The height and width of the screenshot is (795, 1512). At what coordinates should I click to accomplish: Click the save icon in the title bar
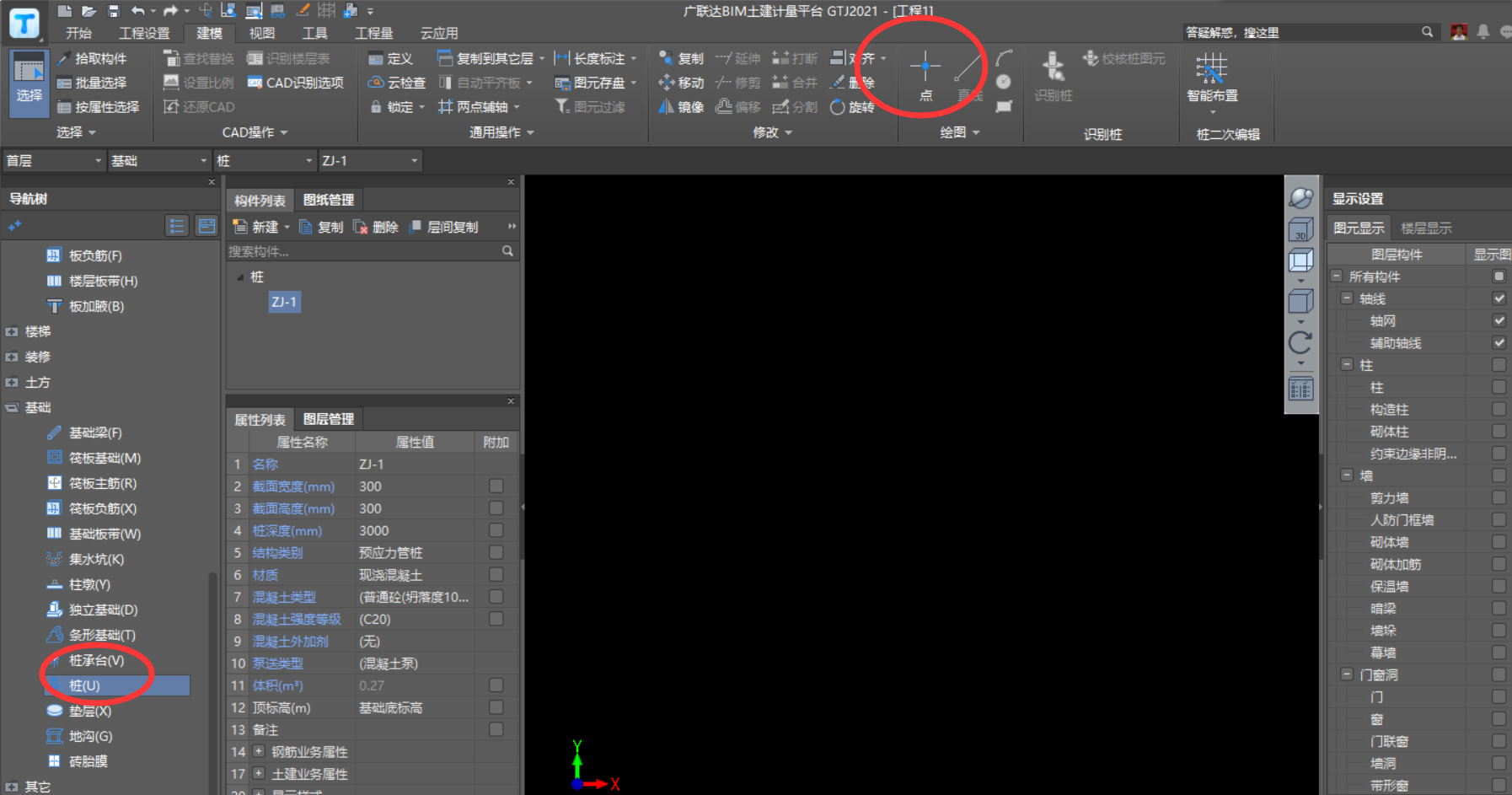point(114,11)
